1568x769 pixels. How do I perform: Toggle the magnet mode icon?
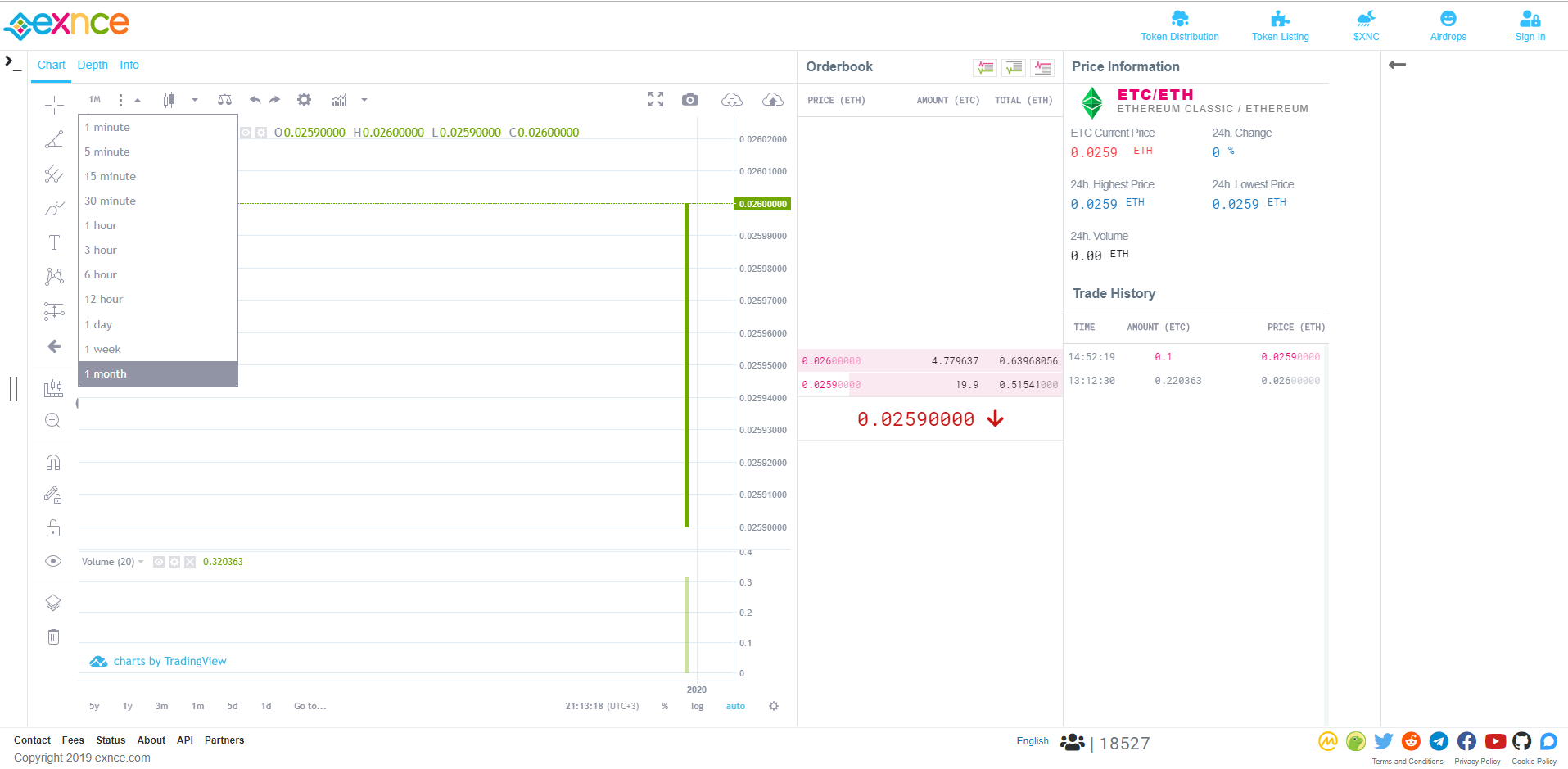tap(53, 463)
